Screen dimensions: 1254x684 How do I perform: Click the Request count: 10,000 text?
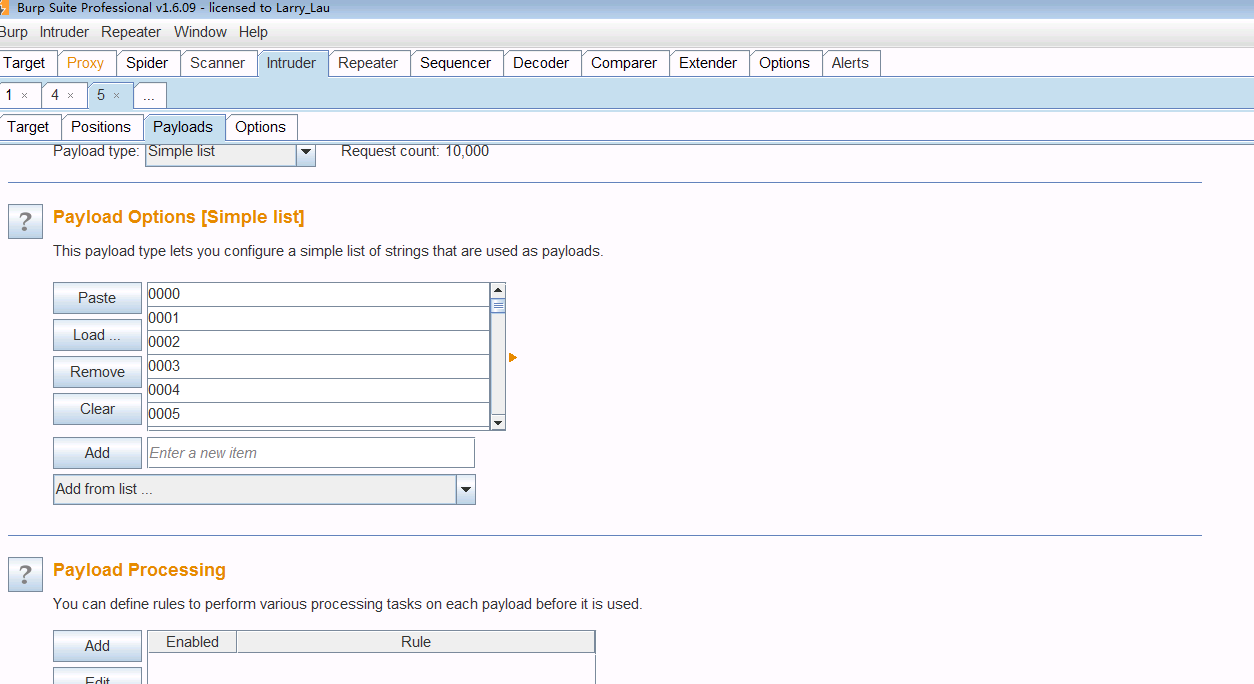coord(415,151)
